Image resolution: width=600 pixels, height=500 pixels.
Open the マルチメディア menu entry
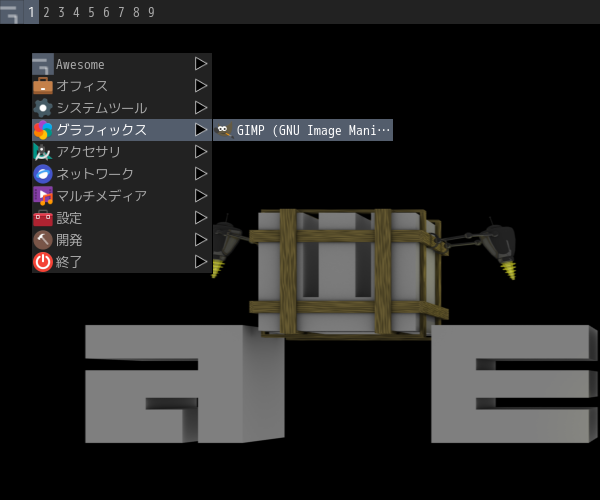(x=122, y=196)
